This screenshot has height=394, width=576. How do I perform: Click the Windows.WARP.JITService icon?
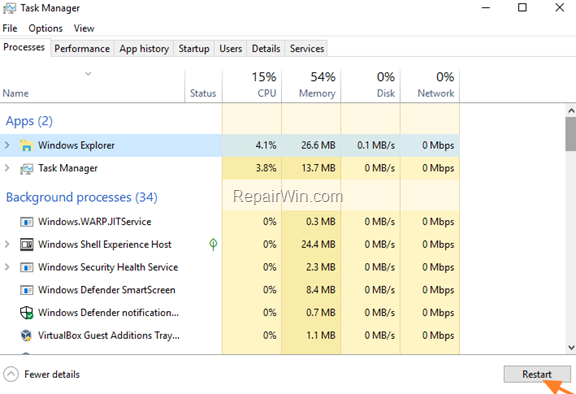(26, 222)
